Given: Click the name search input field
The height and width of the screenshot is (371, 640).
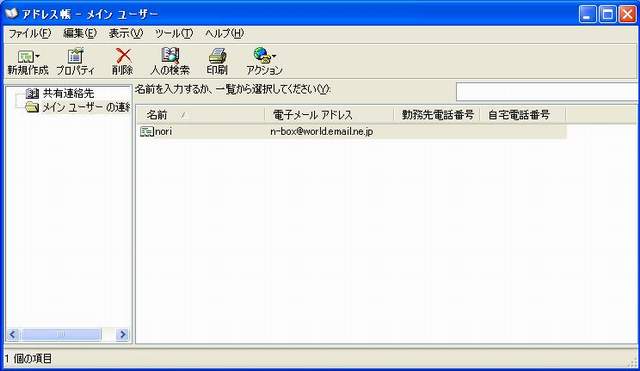Looking at the screenshot, I should 548,91.
